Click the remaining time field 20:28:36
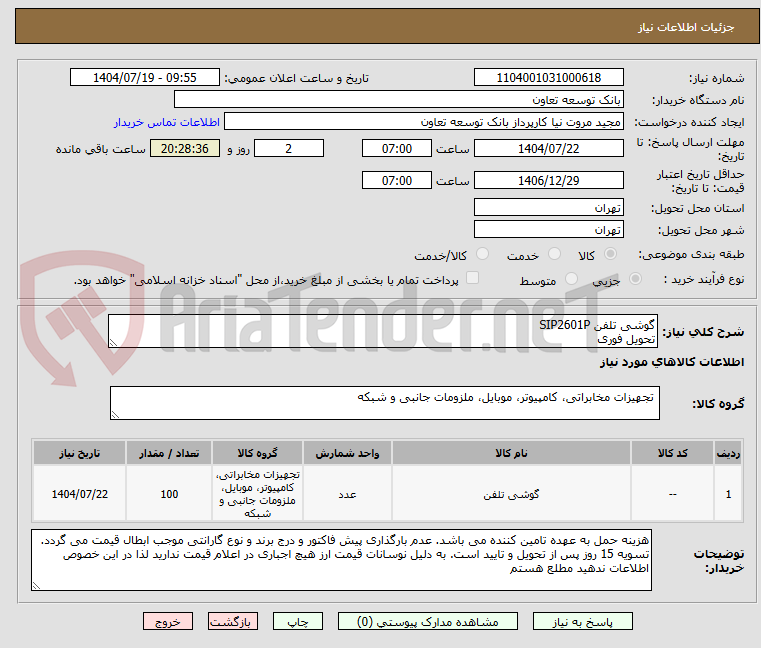The width and height of the screenshot is (761, 648). (x=185, y=149)
